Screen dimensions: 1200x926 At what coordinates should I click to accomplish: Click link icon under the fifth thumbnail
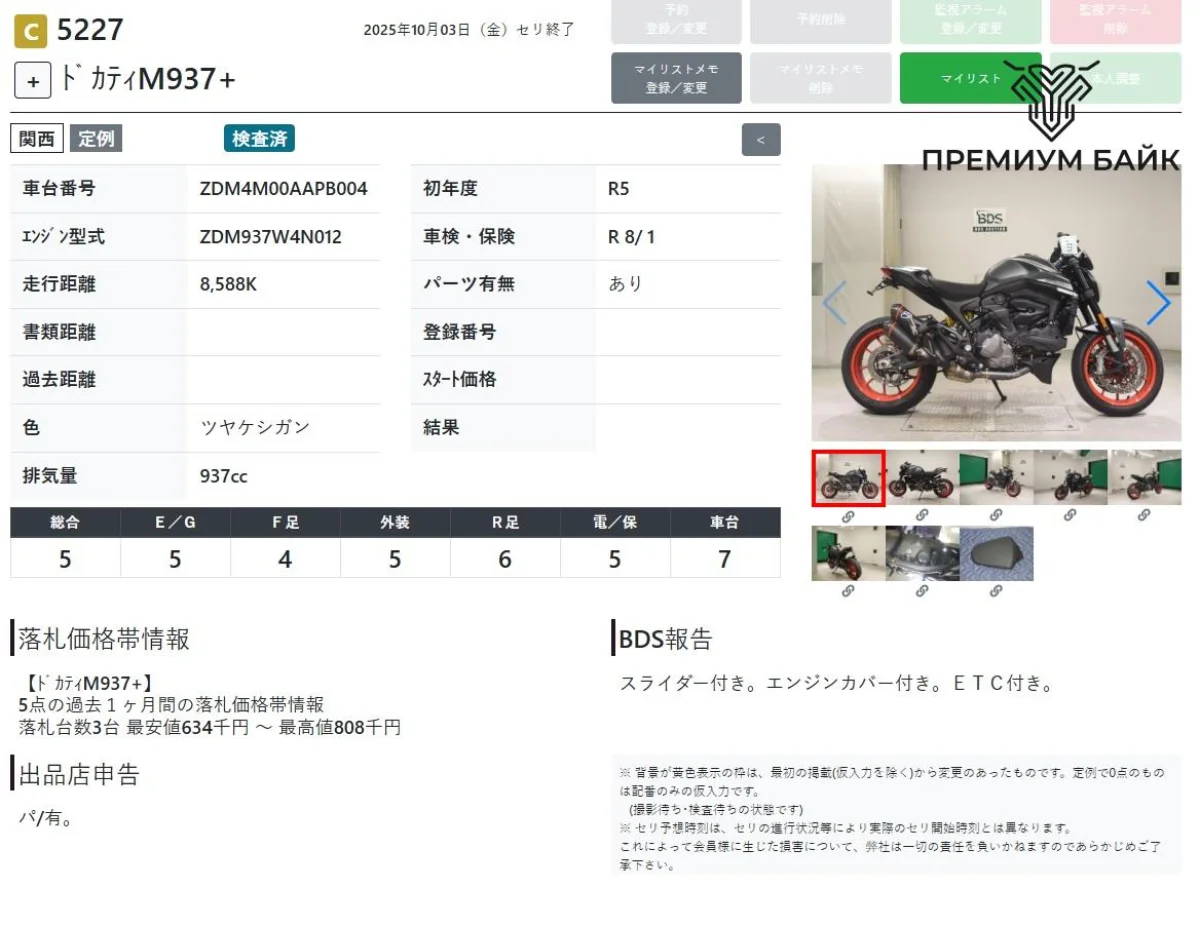(x=1144, y=516)
